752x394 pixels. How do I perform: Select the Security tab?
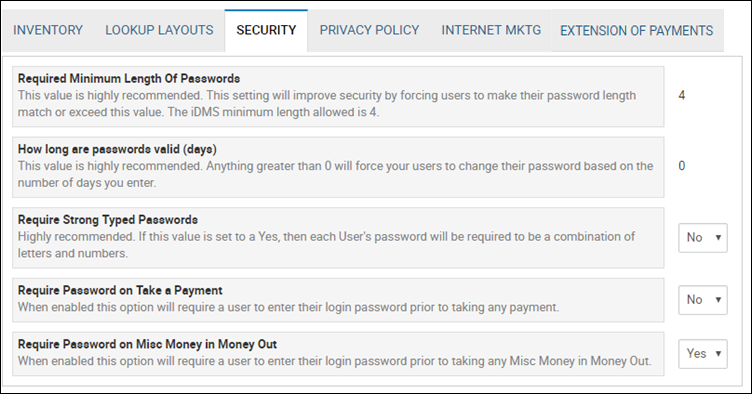click(x=266, y=30)
